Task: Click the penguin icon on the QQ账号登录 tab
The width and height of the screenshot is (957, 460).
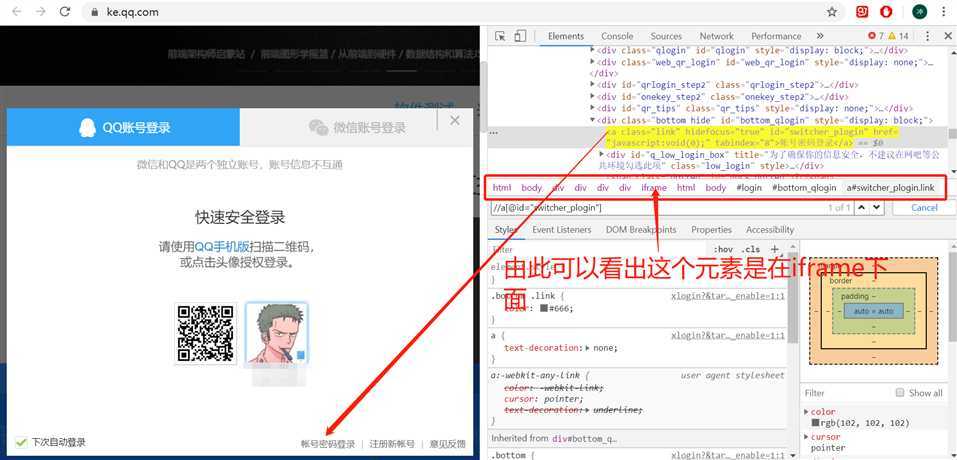Action: 87,128
